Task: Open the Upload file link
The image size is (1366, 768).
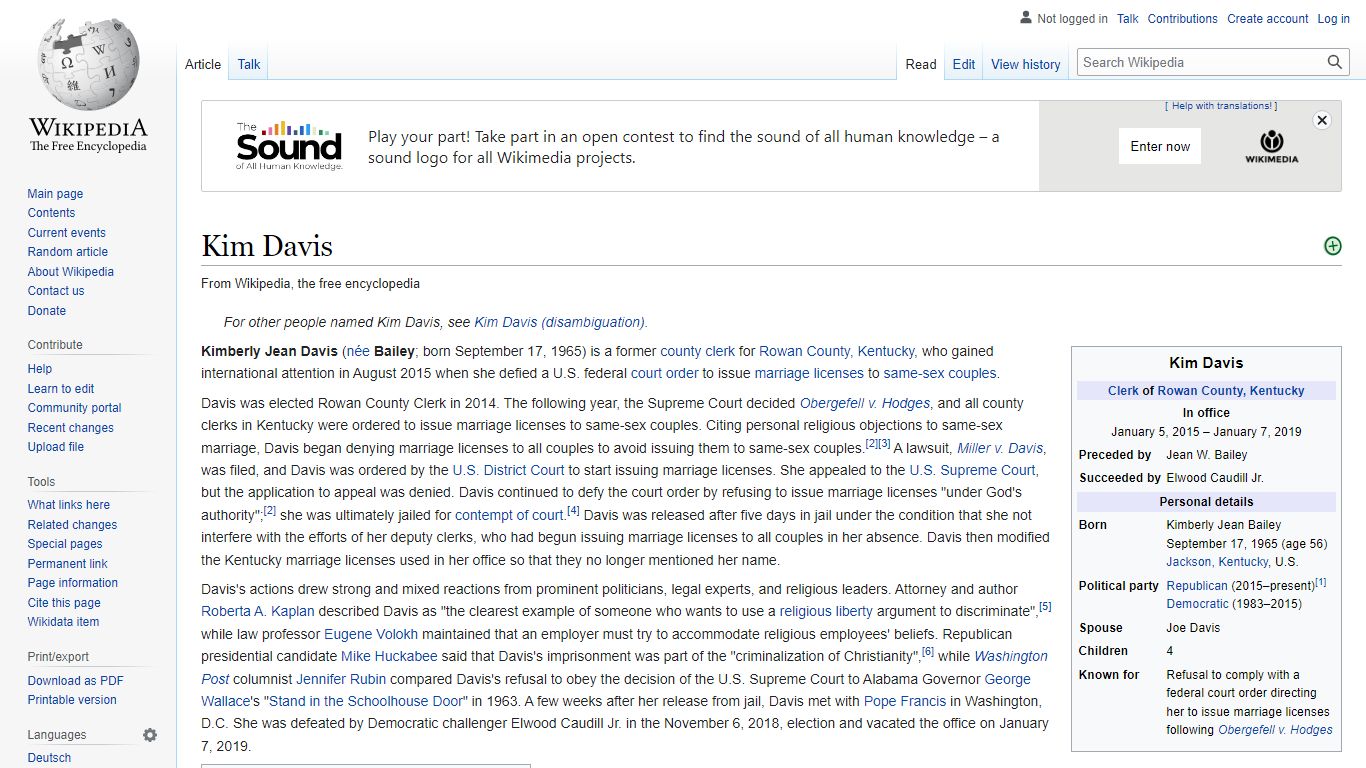Action: click(56, 447)
